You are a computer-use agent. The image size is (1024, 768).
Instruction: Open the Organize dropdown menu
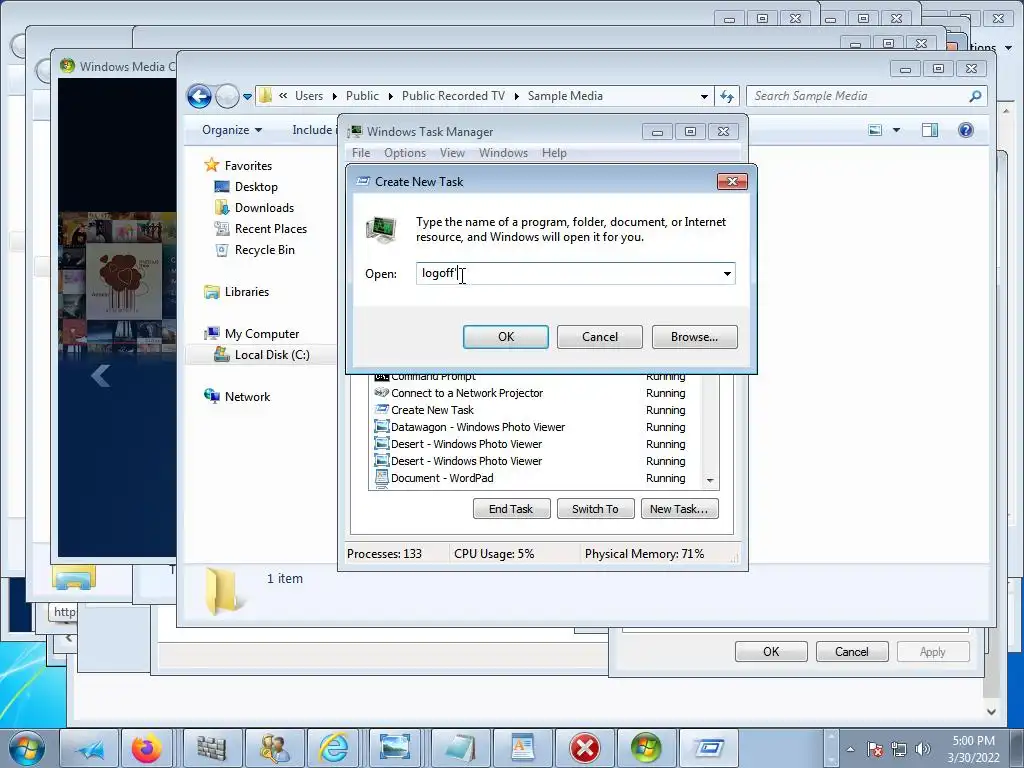coord(232,130)
